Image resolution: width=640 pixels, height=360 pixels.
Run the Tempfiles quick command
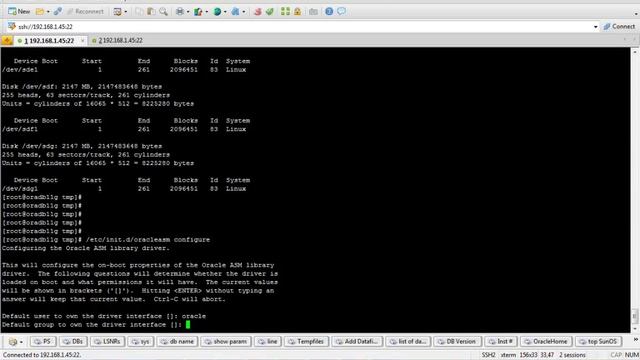coord(306,341)
